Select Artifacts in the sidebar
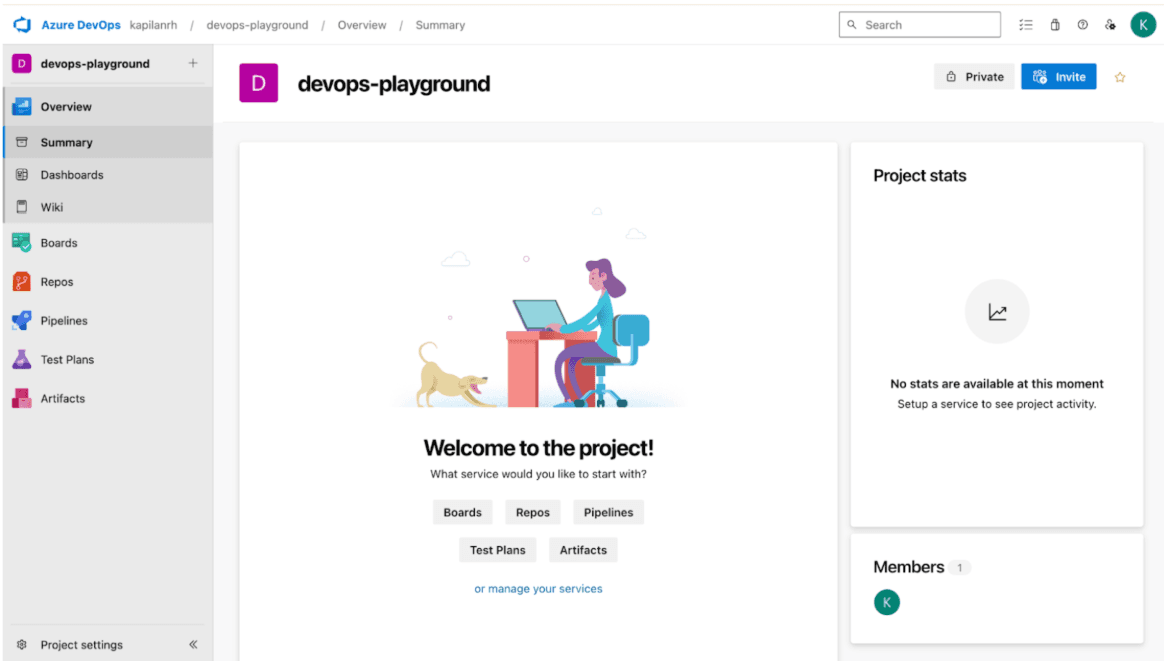The image size is (1164, 672). 62,398
